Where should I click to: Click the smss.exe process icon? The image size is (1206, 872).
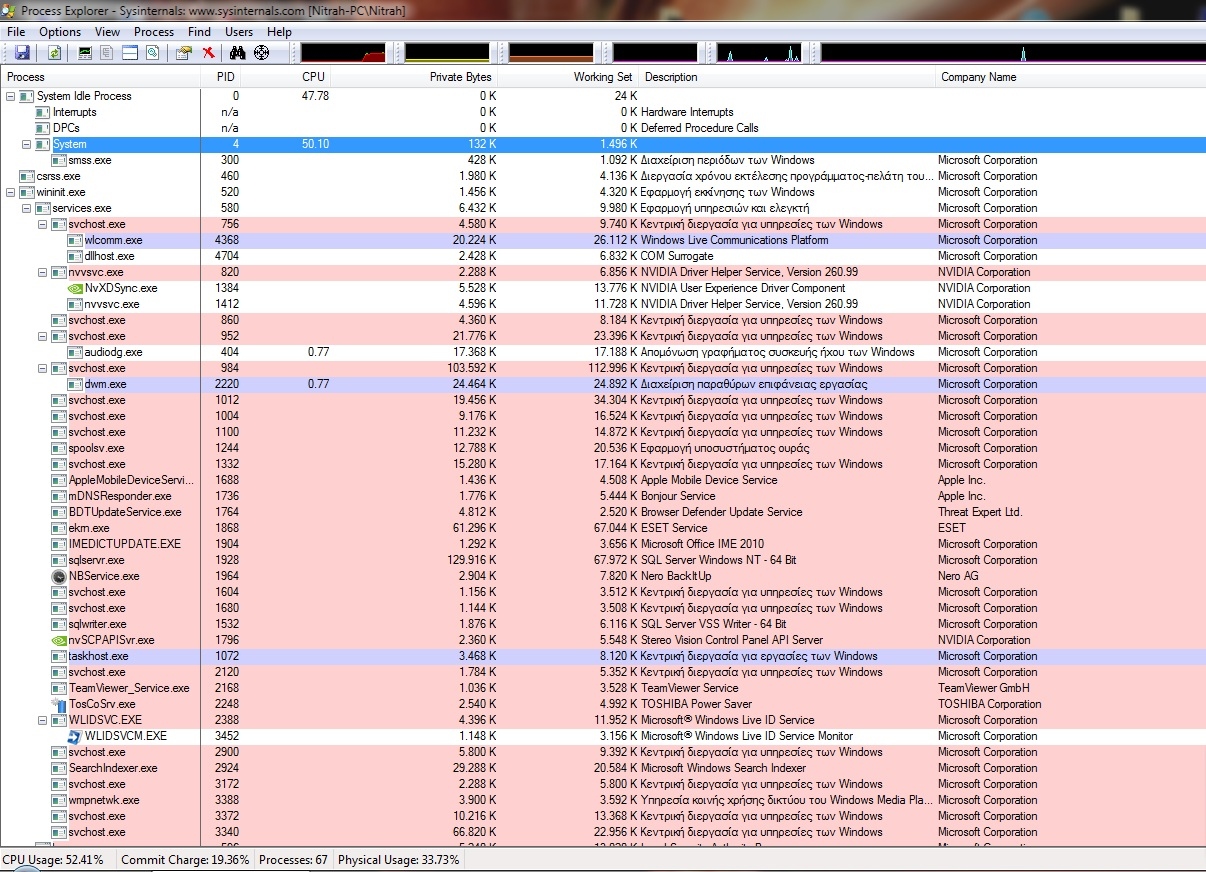tap(59, 160)
